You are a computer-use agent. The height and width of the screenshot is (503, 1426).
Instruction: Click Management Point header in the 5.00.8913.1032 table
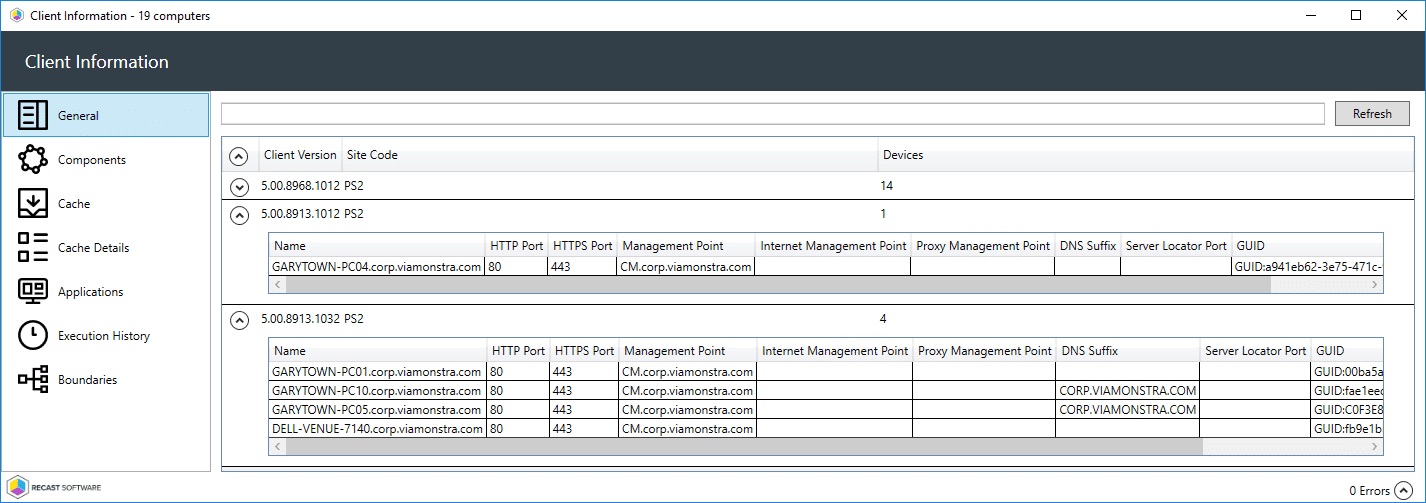[x=688, y=351]
